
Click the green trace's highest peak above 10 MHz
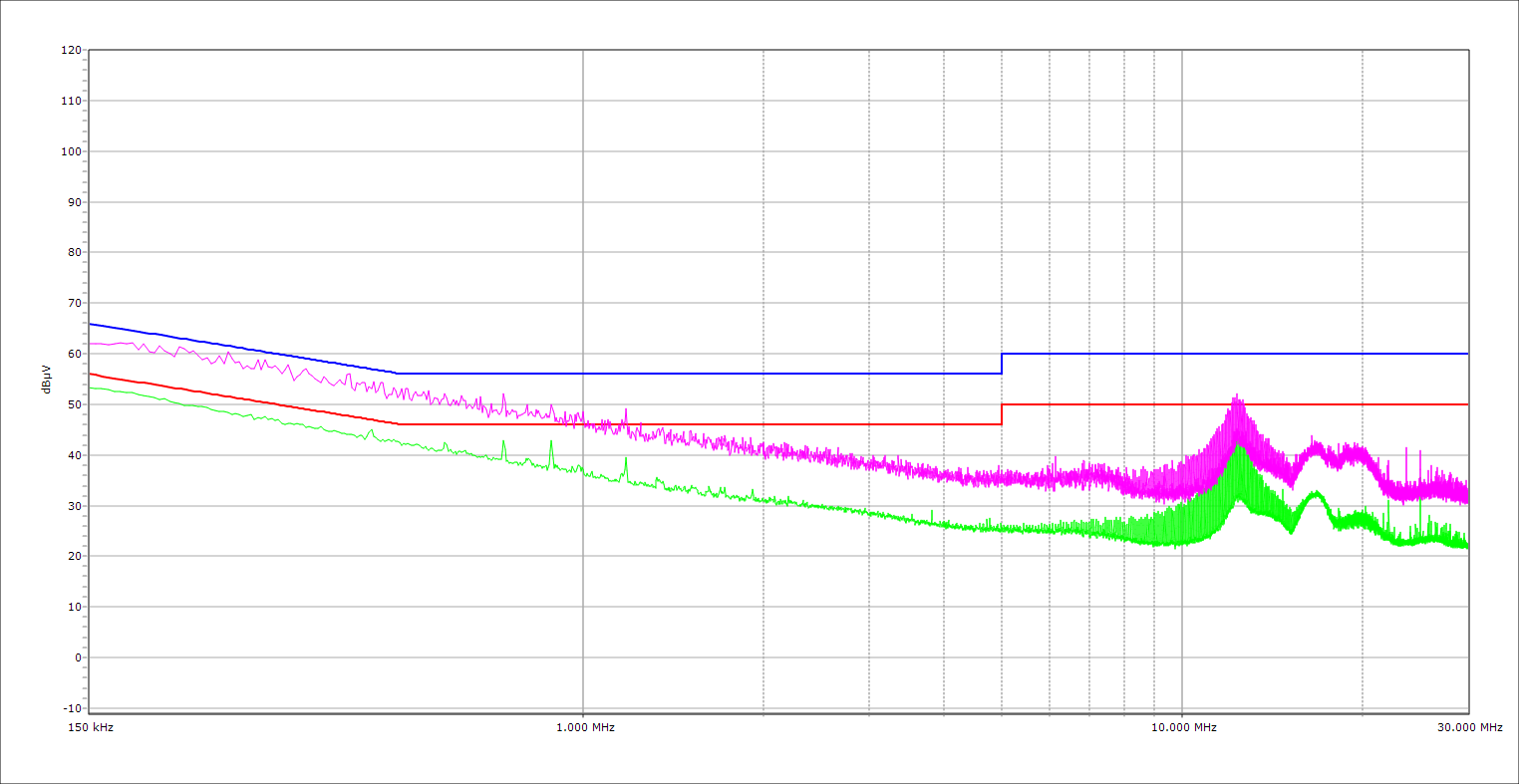[1238, 445]
